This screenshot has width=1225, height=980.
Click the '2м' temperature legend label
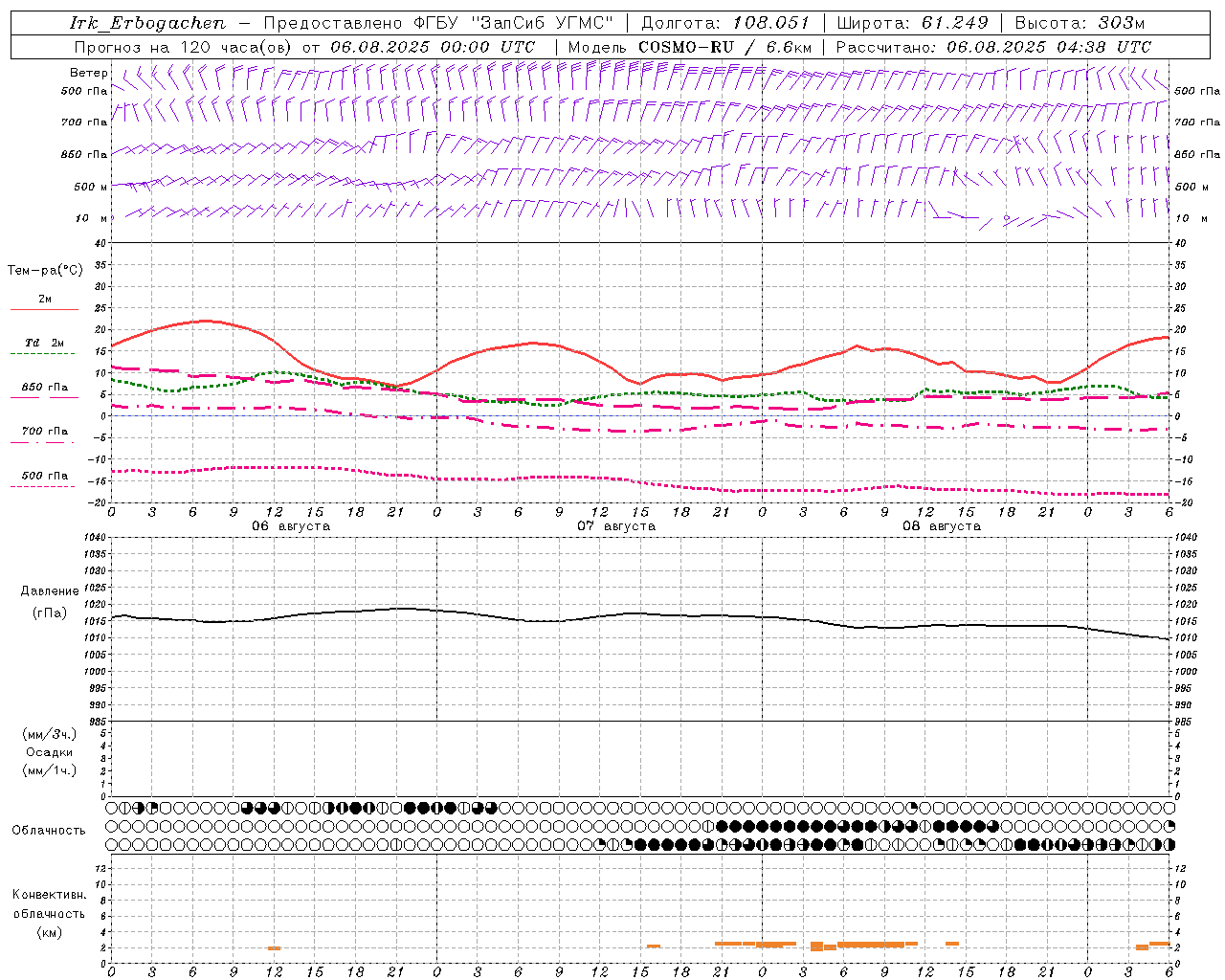point(45,300)
